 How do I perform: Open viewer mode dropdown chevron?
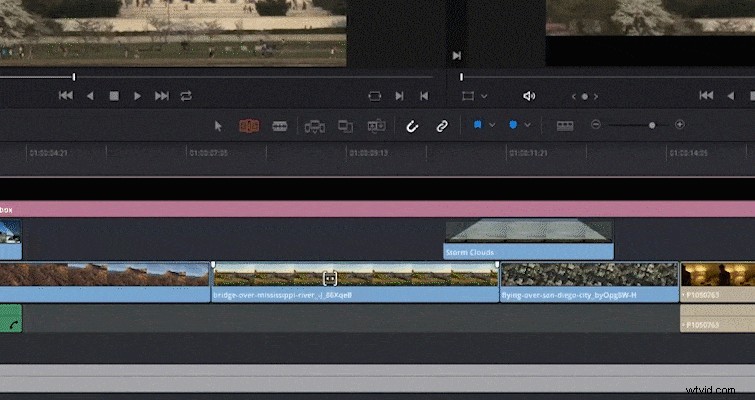click(x=484, y=96)
